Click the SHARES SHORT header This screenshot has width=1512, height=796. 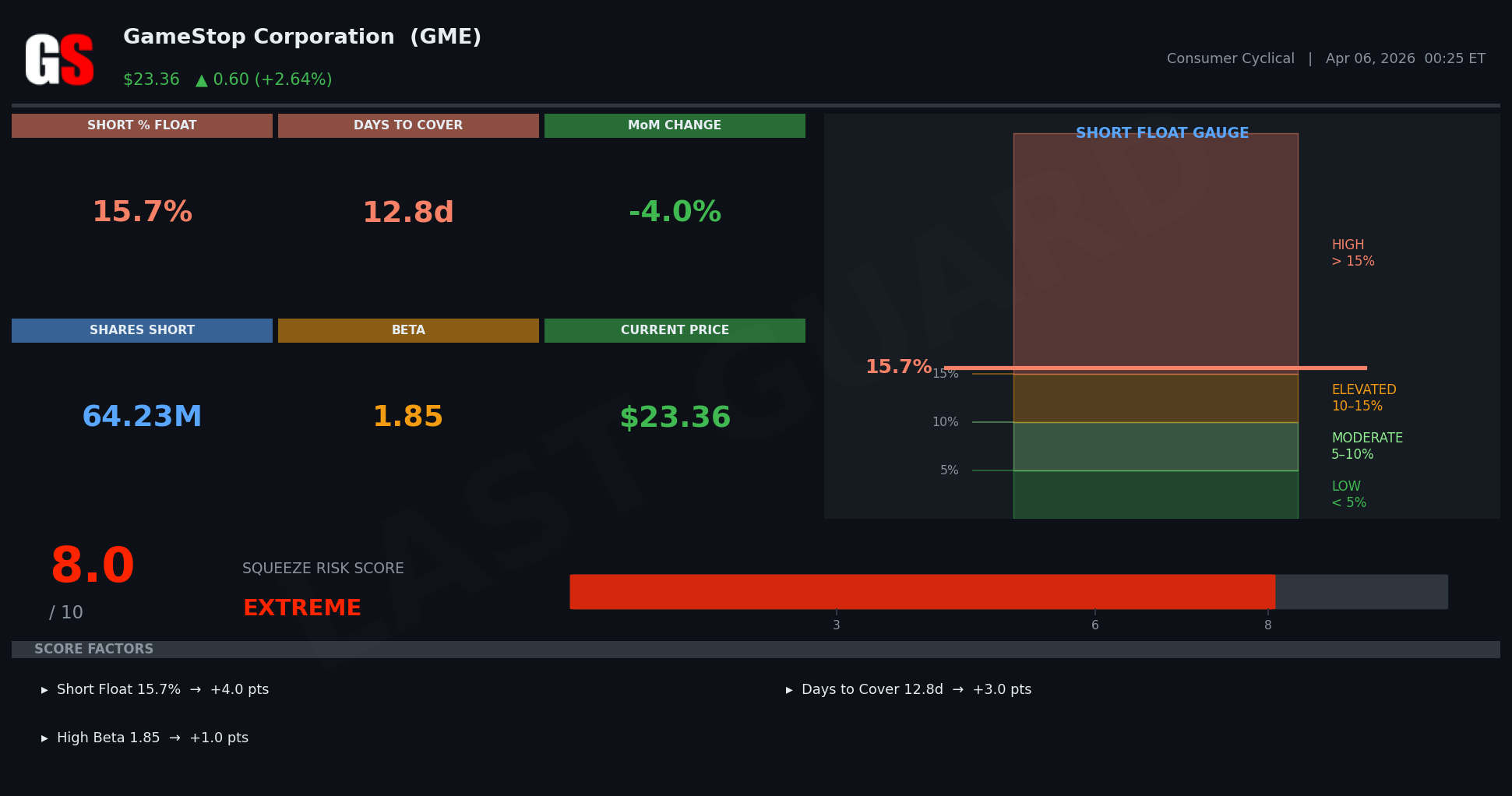pos(142,330)
